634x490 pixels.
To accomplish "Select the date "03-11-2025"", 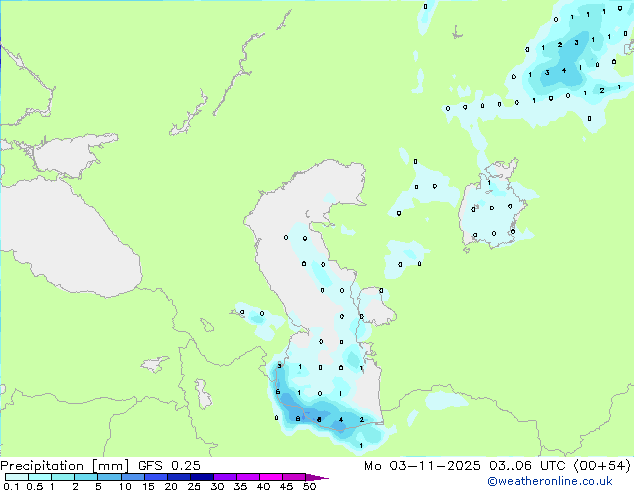I will point(435,466).
